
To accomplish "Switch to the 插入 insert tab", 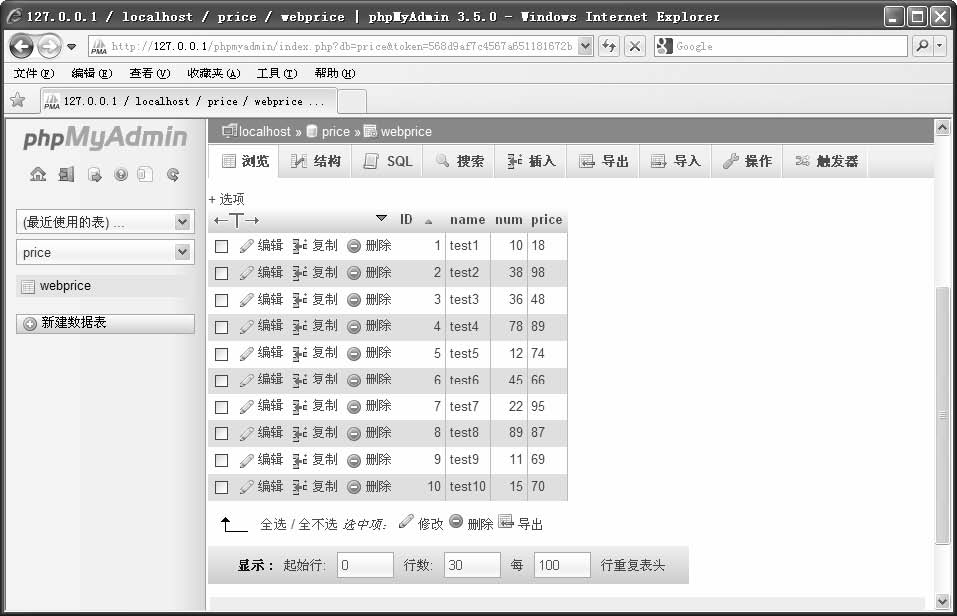I will (531, 161).
